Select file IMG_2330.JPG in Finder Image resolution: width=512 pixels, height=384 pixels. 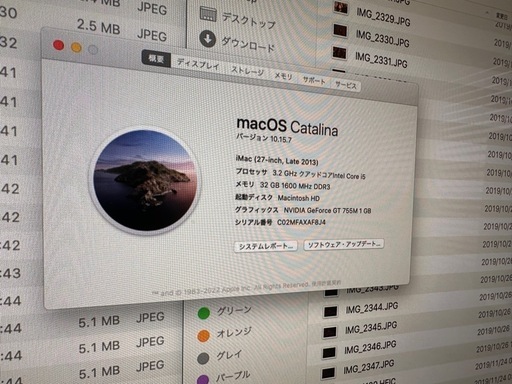(x=382, y=39)
